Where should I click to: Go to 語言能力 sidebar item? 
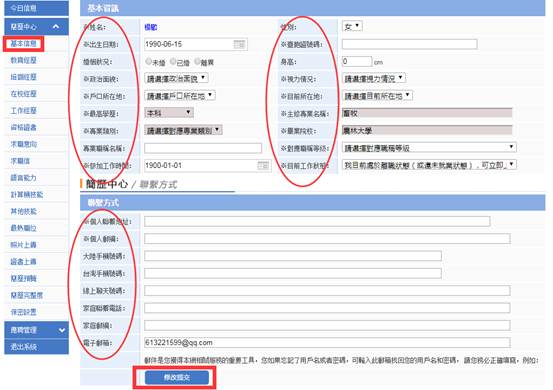[x=24, y=178]
